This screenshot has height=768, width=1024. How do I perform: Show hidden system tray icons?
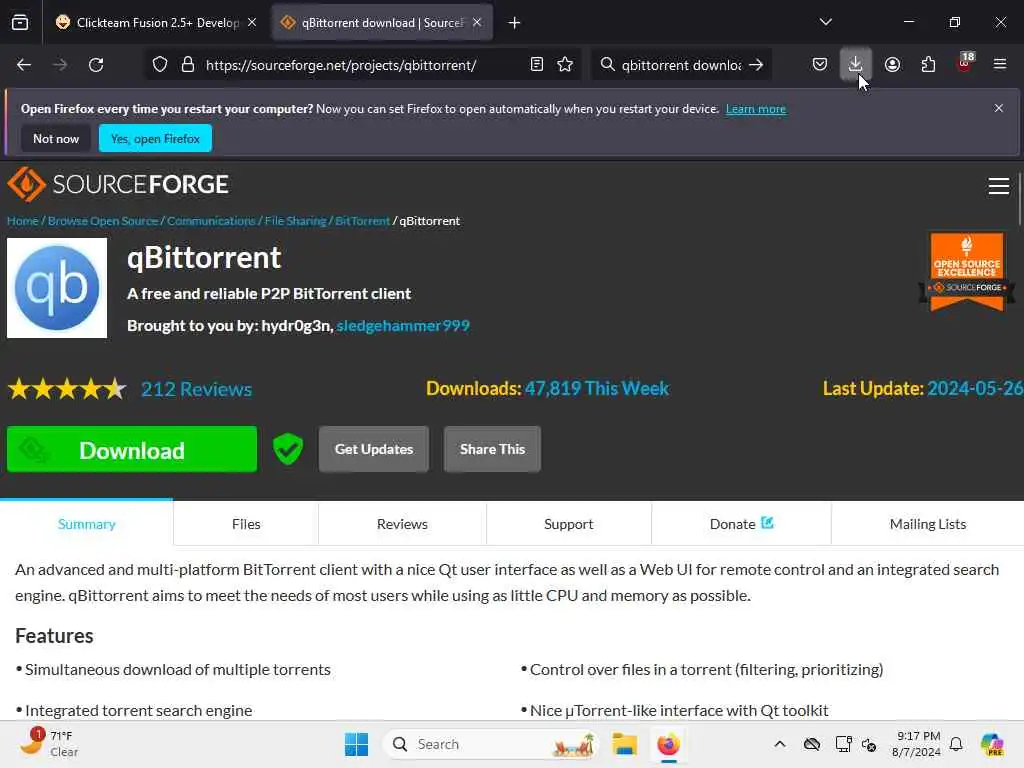780,744
